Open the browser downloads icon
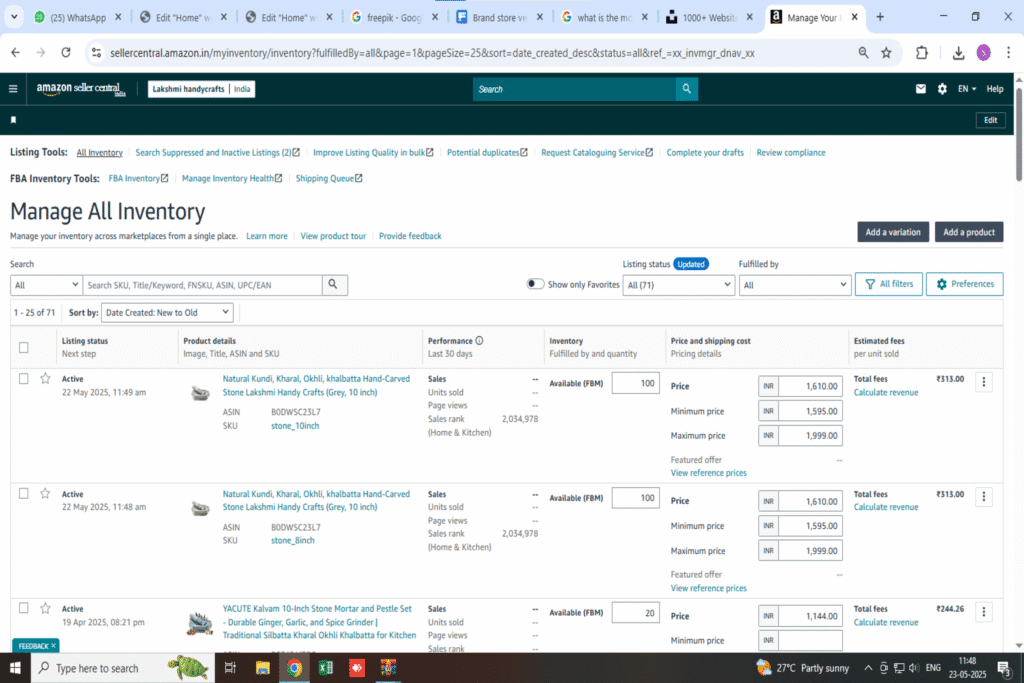Image resolution: width=1024 pixels, height=683 pixels. tap(958, 53)
